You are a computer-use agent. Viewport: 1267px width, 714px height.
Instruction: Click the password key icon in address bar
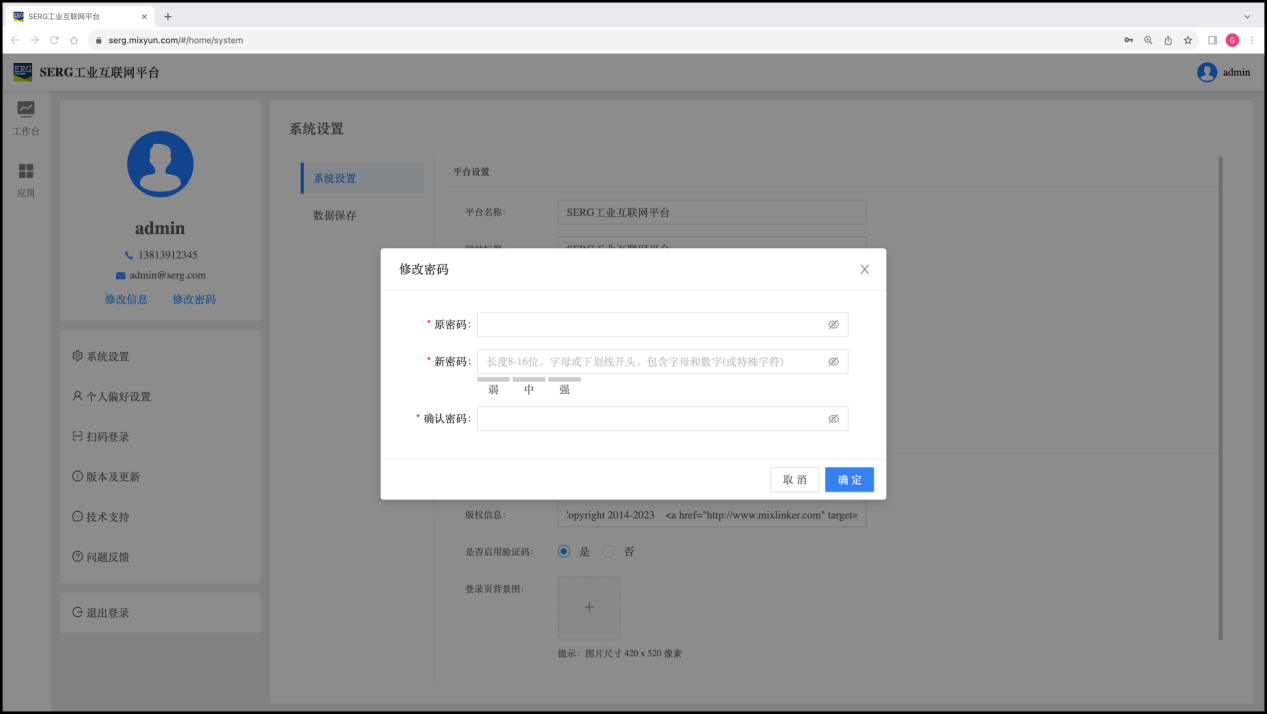(1128, 40)
